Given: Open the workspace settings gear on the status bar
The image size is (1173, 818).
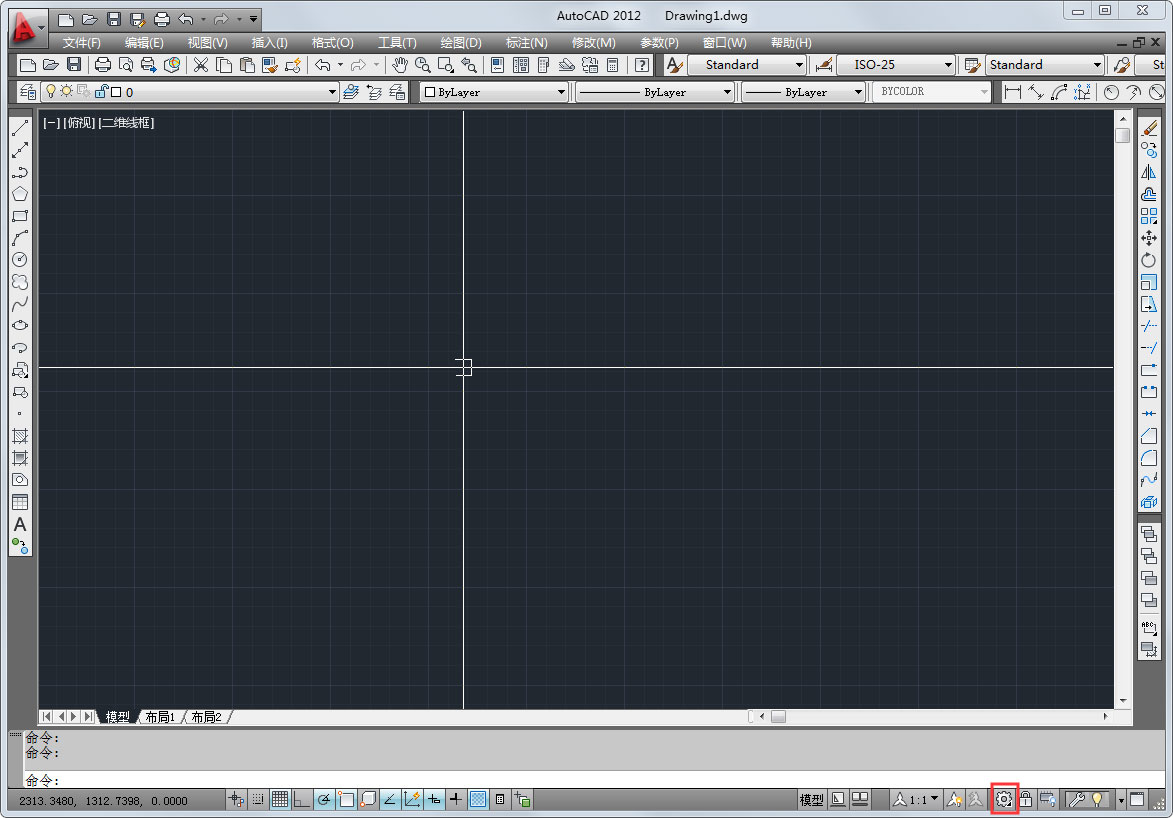Looking at the screenshot, I should (x=1004, y=799).
